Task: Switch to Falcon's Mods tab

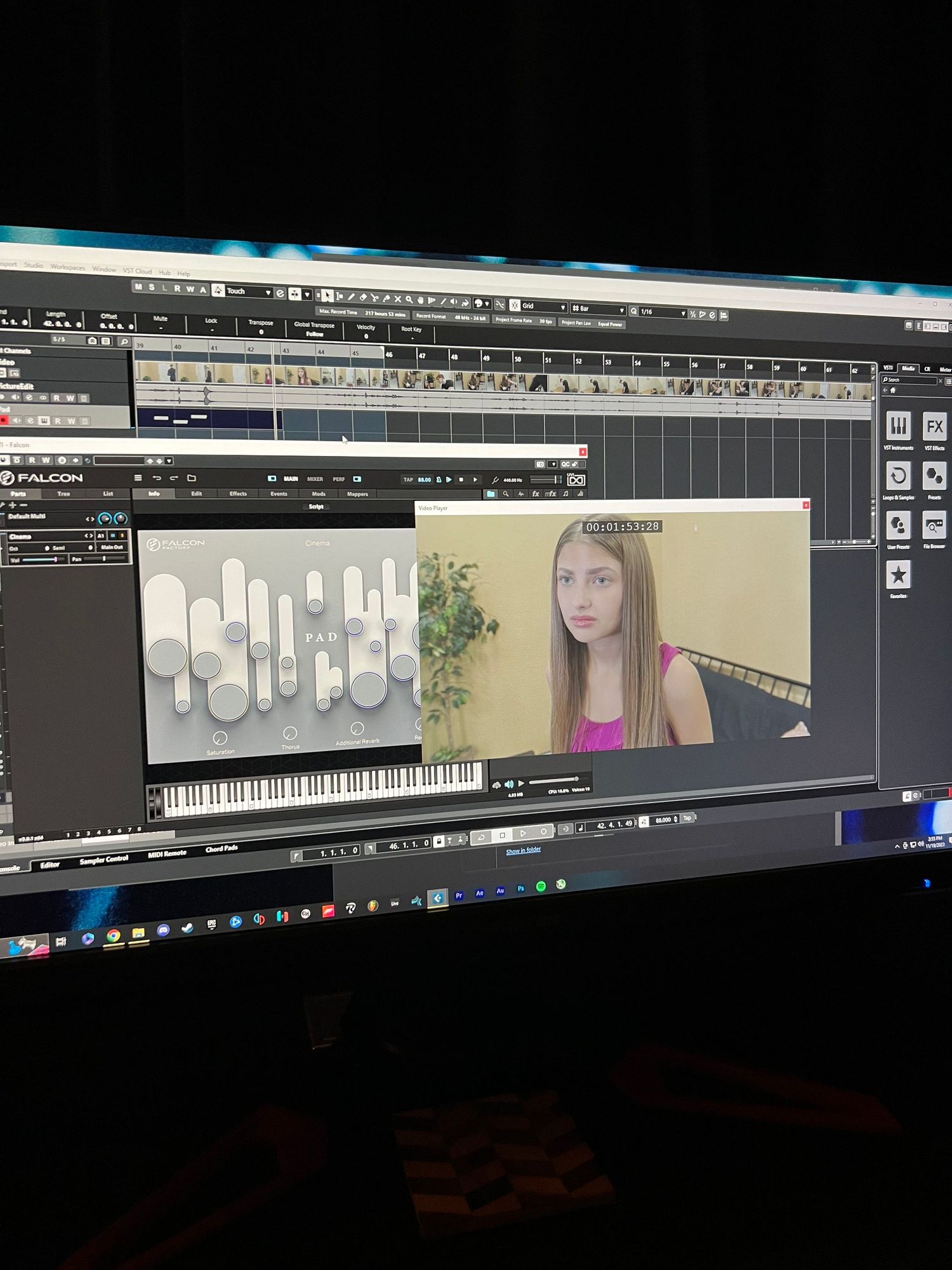Action: tap(319, 493)
